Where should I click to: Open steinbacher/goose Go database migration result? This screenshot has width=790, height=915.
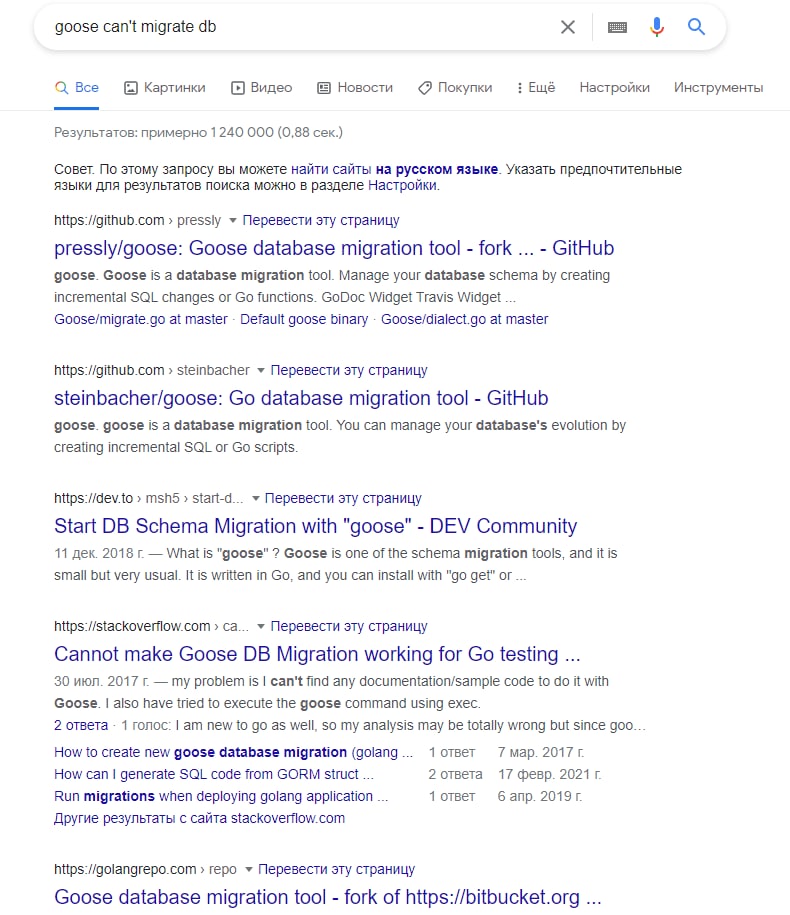[301, 398]
